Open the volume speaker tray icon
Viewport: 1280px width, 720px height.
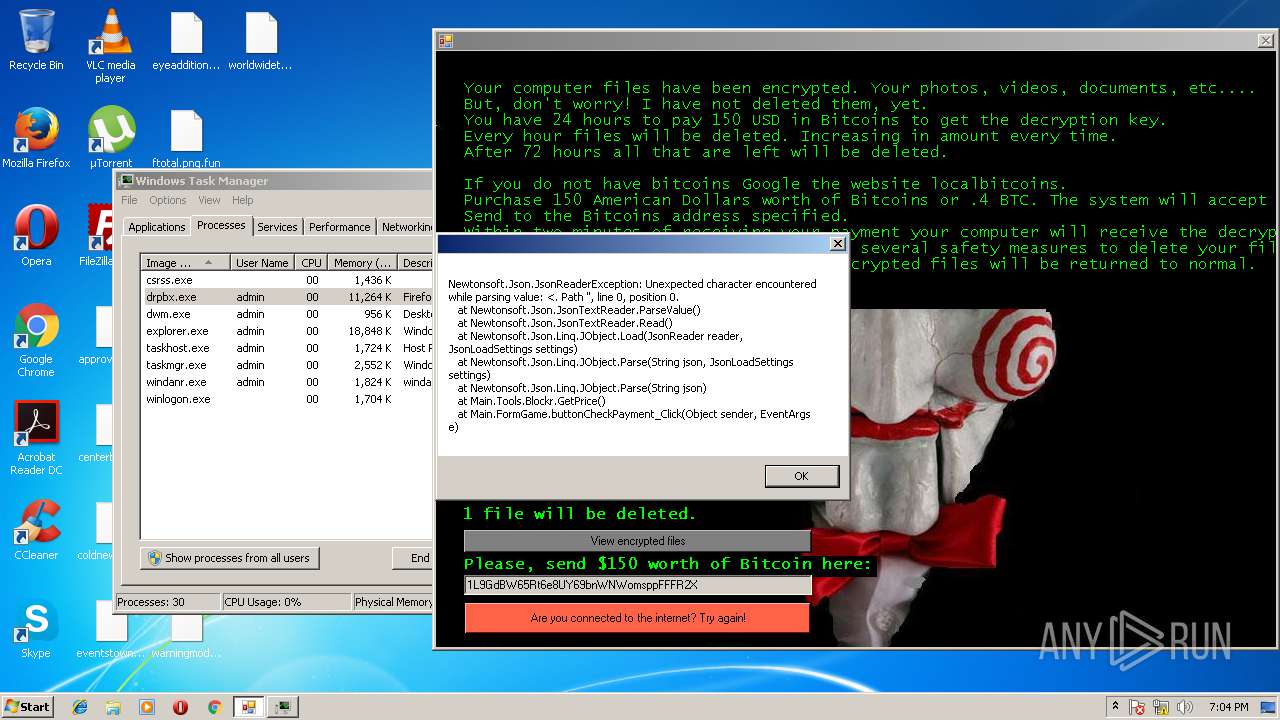point(1186,707)
